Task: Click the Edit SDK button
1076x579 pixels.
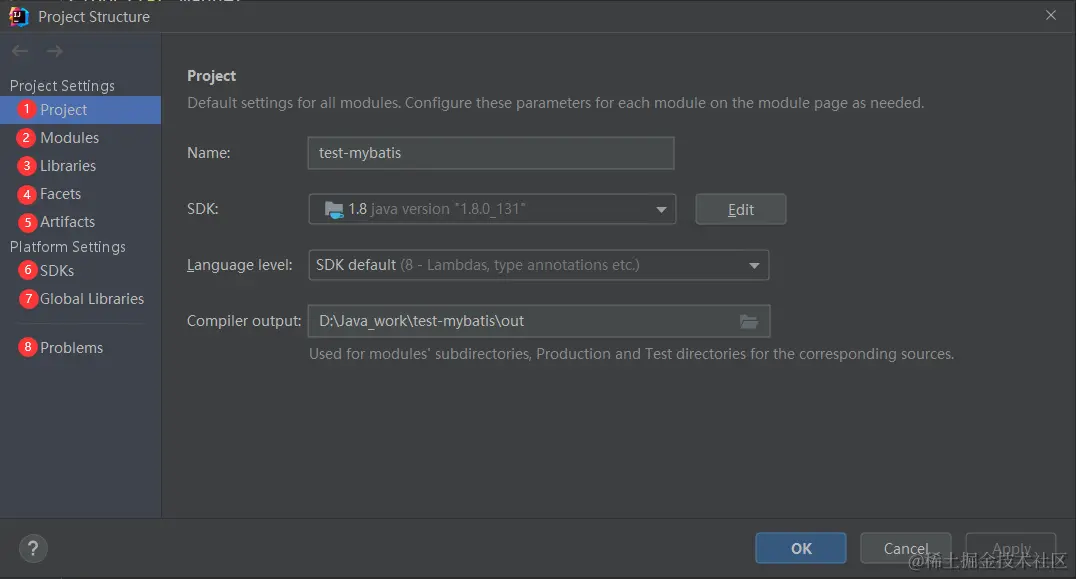Action: 741,210
